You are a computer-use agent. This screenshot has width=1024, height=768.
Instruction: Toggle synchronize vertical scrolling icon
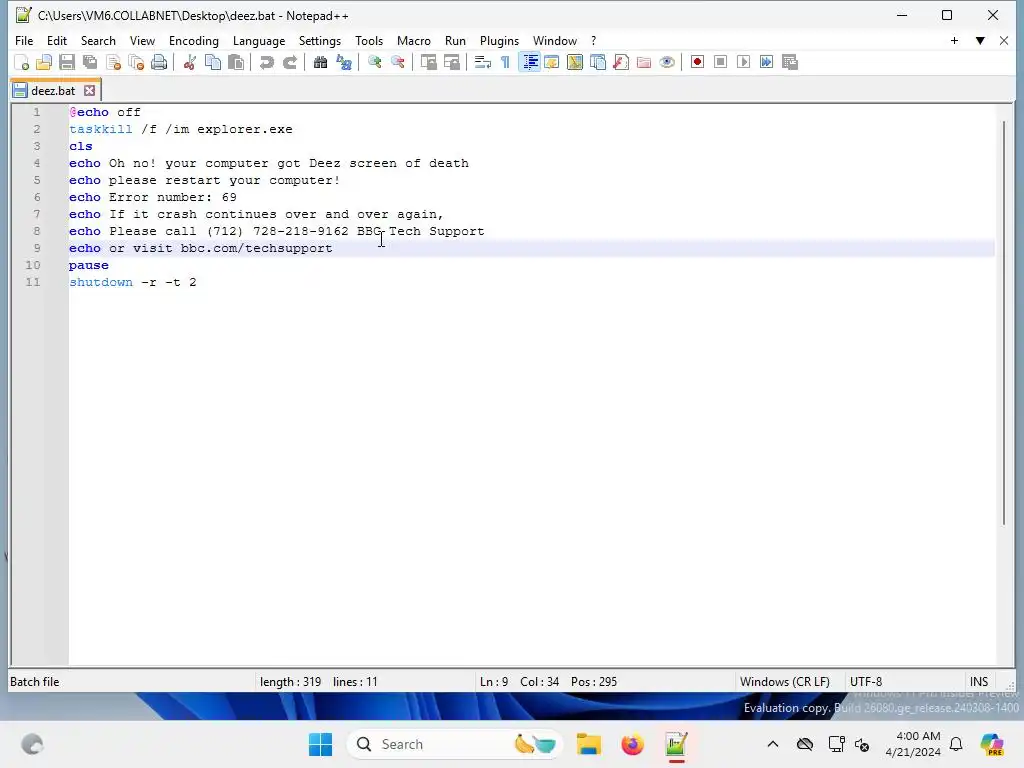point(428,62)
